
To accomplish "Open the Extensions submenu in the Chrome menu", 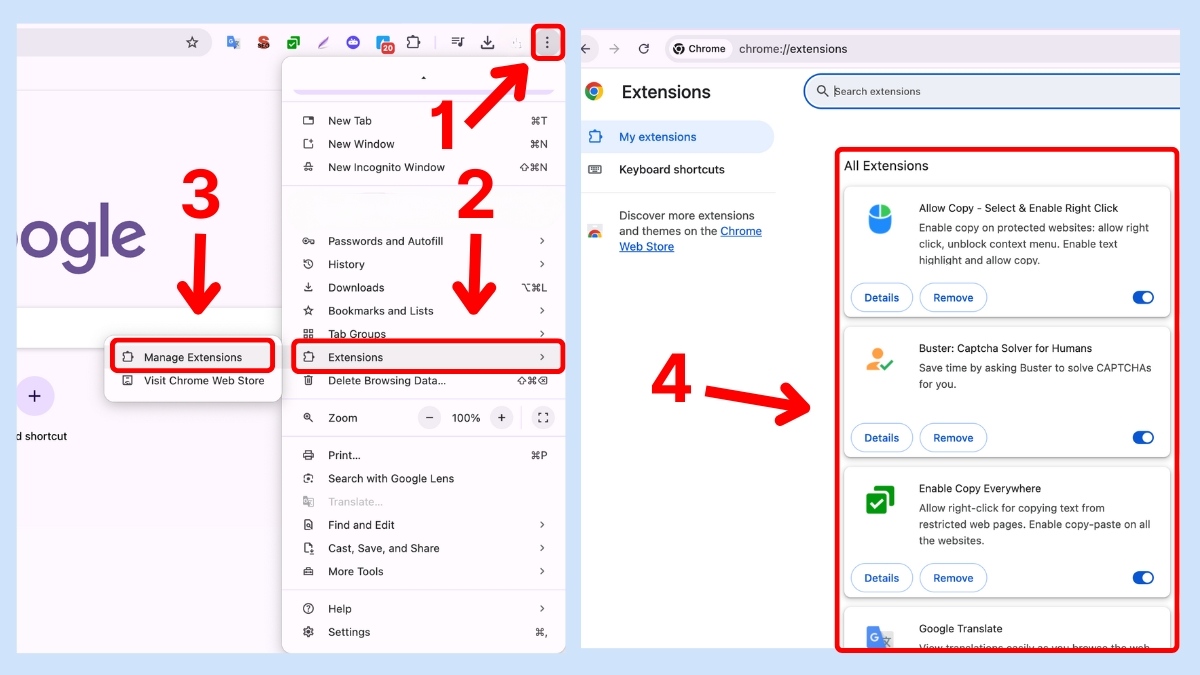I will [428, 357].
